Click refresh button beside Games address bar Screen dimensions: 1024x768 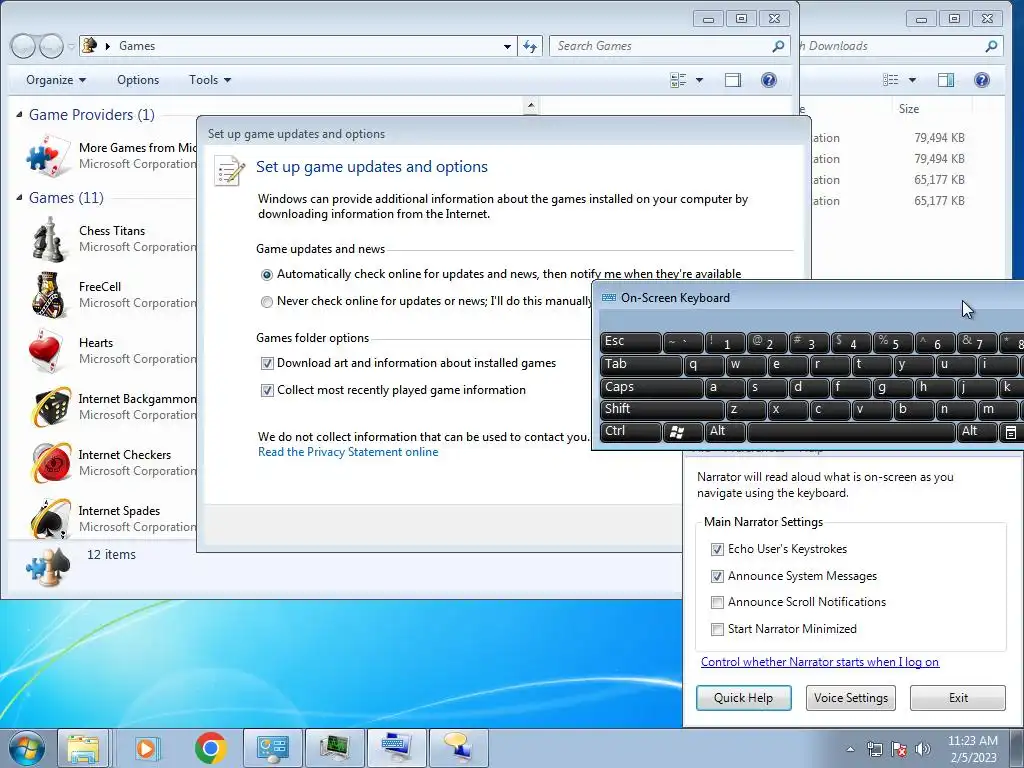click(x=530, y=46)
